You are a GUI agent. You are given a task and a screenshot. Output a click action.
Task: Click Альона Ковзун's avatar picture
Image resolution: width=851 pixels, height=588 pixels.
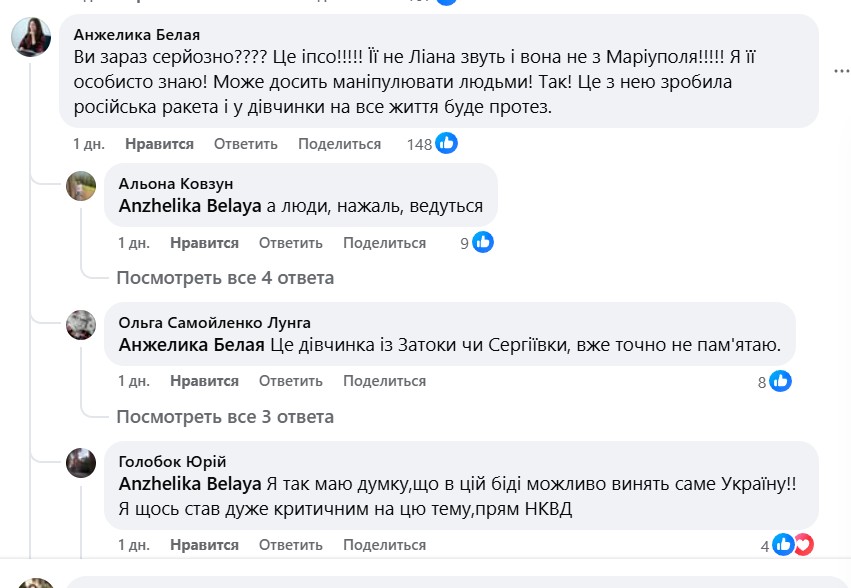81,186
